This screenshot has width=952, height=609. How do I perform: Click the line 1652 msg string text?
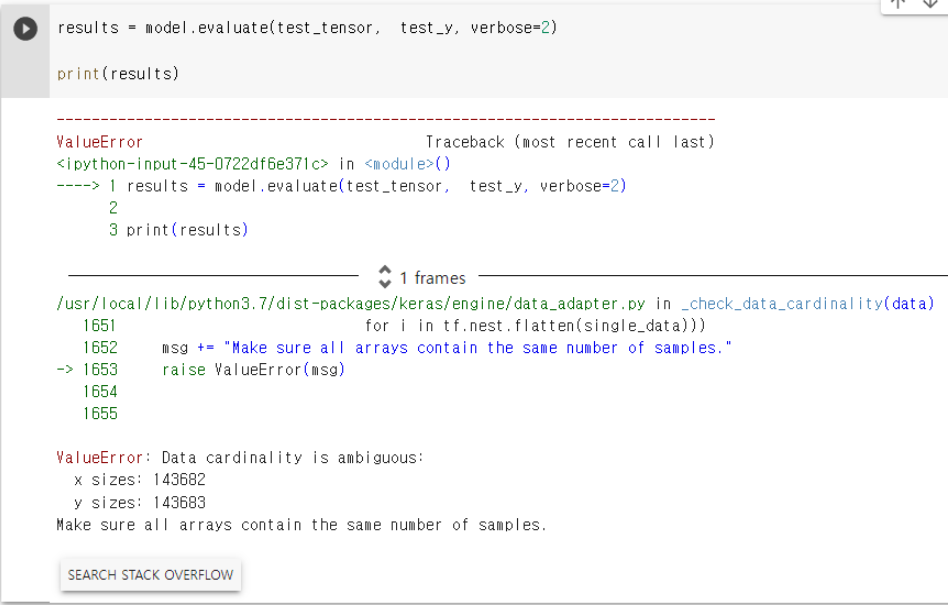coord(477,348)
